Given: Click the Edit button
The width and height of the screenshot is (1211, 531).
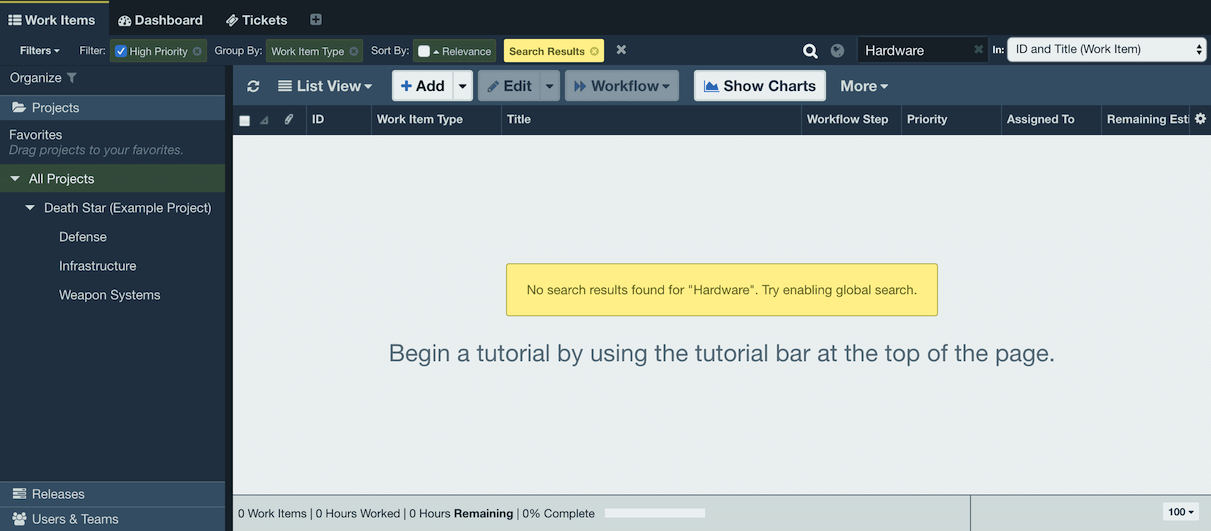Looking at the screenshot, I should coord(509,86).
